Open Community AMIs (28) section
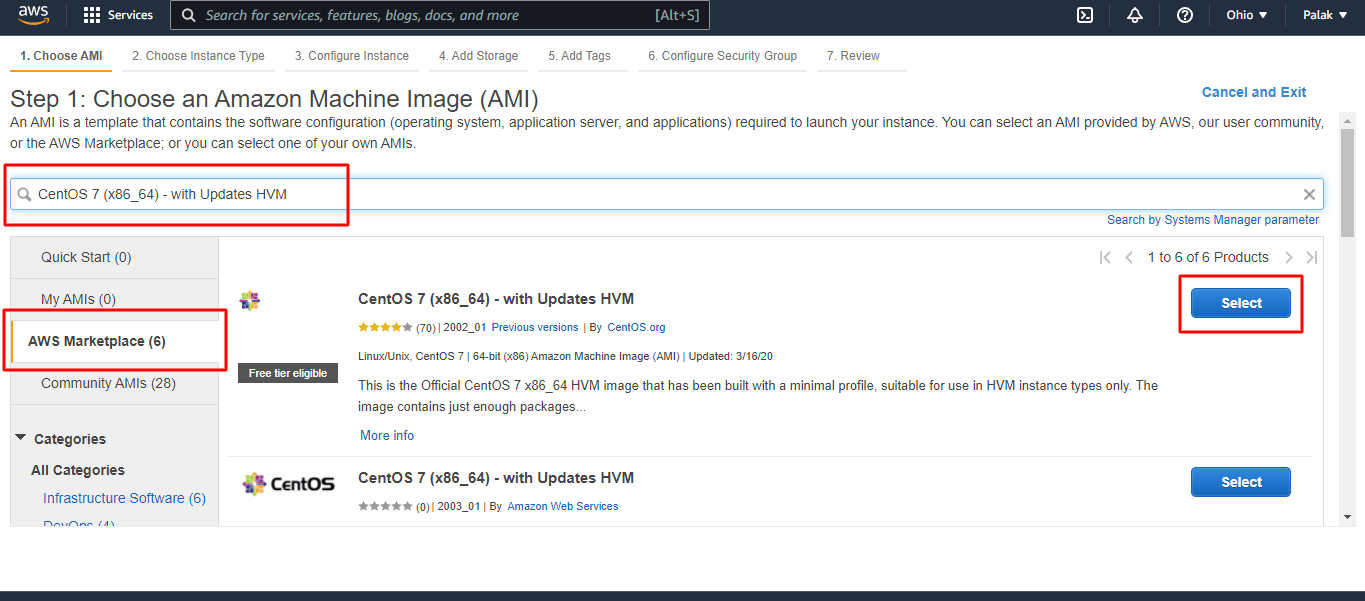 tap(108, 383)
